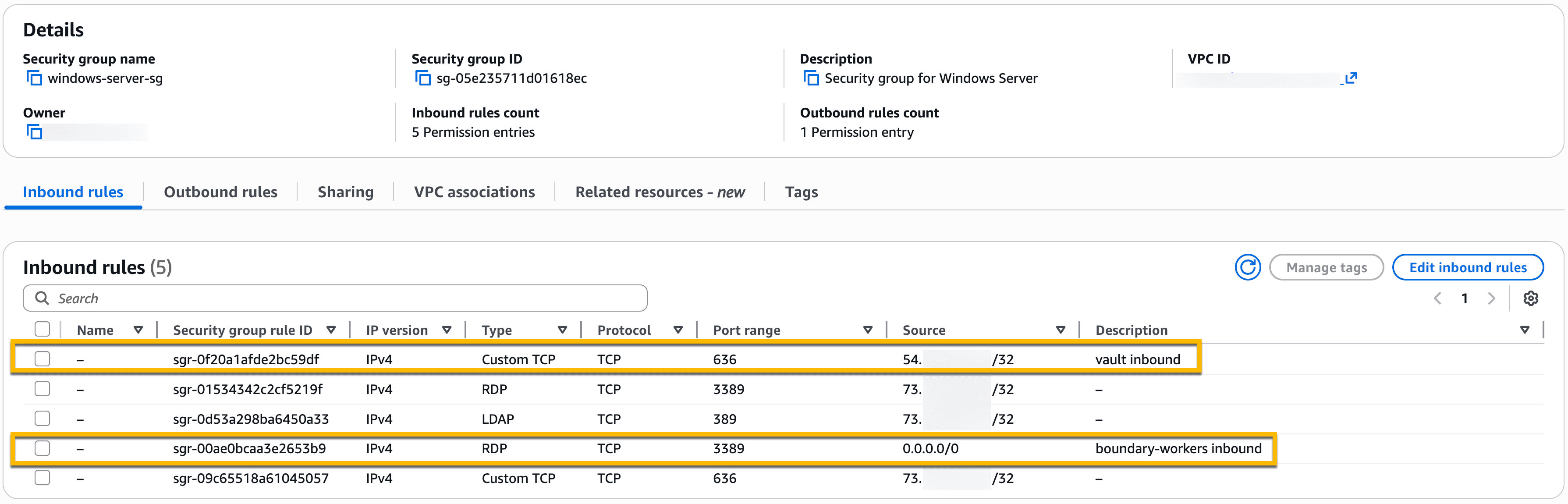Refresh the inbound rules list

(1248, 267)
